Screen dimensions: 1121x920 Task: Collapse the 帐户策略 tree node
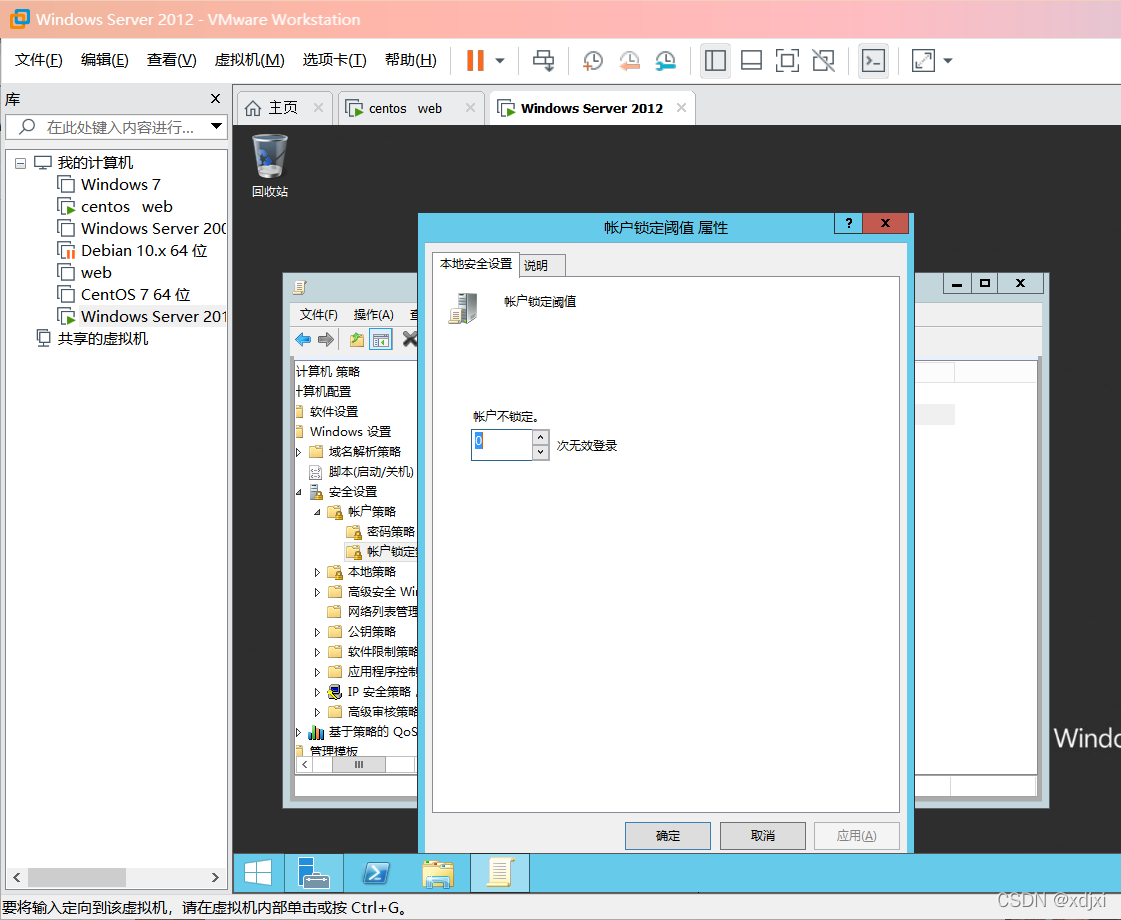pos(317,512)
